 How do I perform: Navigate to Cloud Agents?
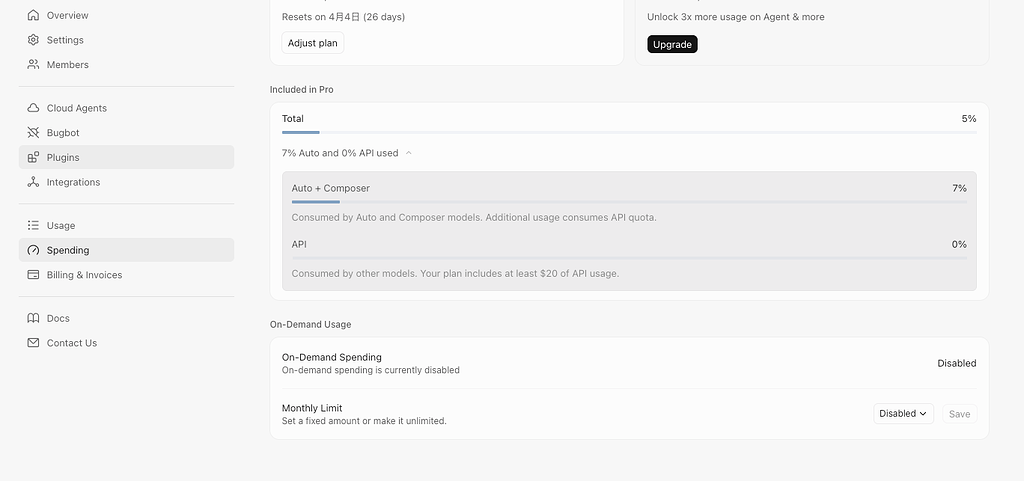pos(126,108)
